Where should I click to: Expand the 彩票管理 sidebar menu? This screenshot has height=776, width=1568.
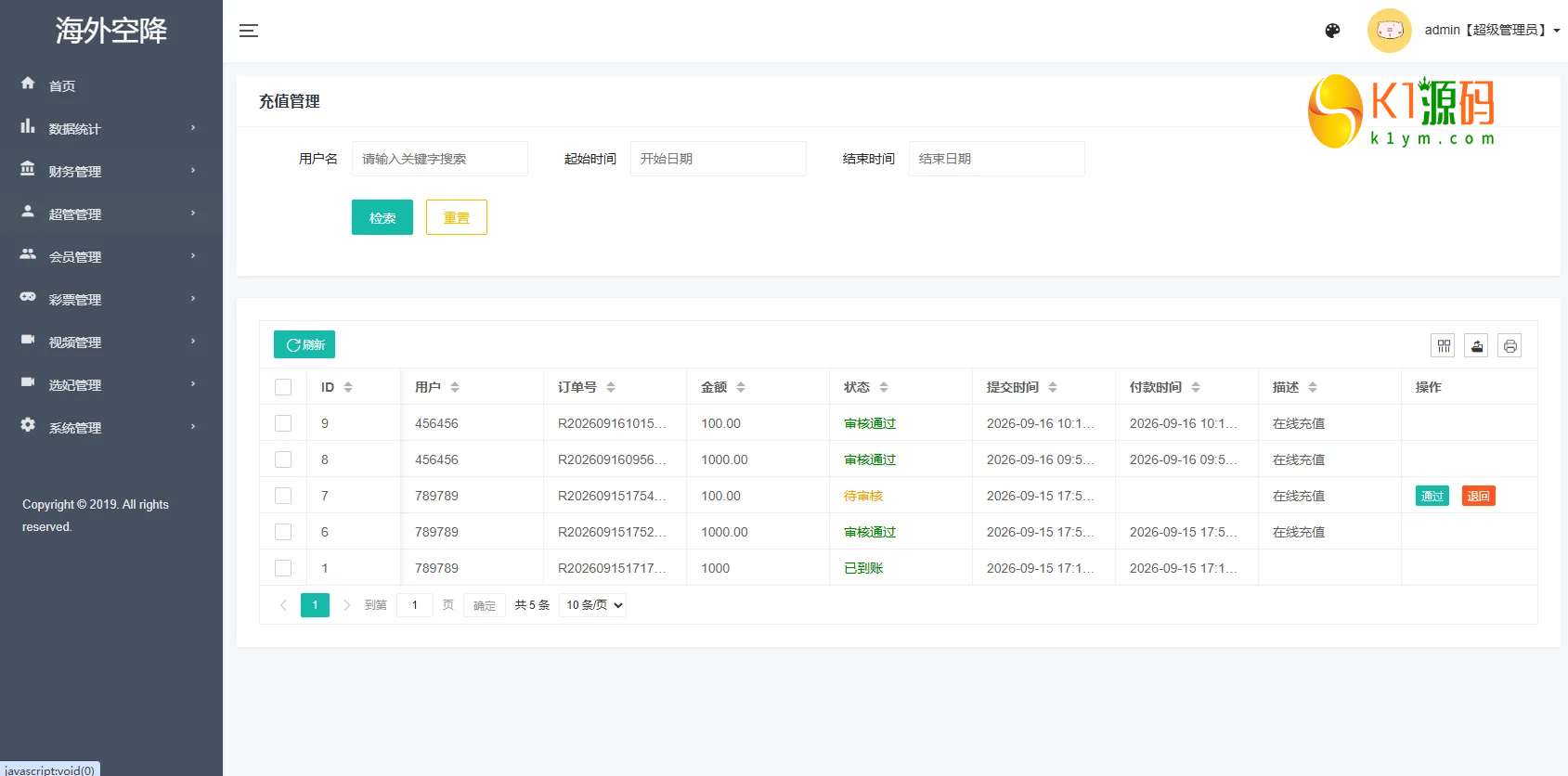[111, 299]
